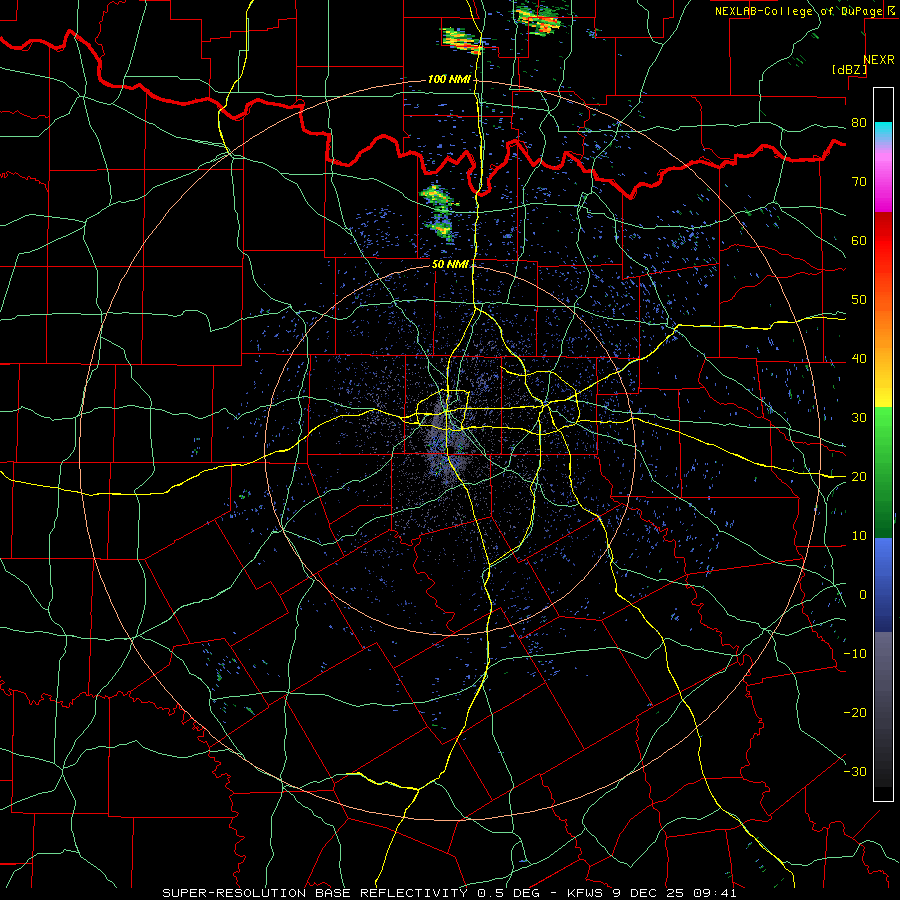Select the 10 value on dBZ scale

(x=859, y=536)
